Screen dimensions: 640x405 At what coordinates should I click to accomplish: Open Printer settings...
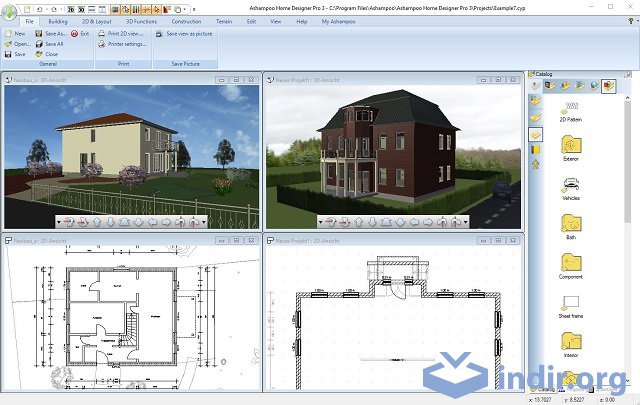point(122,44)
